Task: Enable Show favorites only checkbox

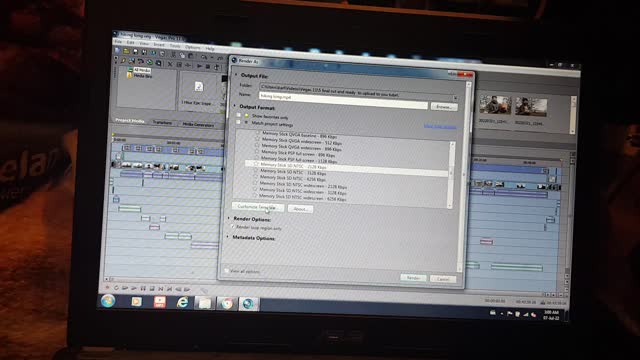Action: pyautogui.click(x=239, y=116)
